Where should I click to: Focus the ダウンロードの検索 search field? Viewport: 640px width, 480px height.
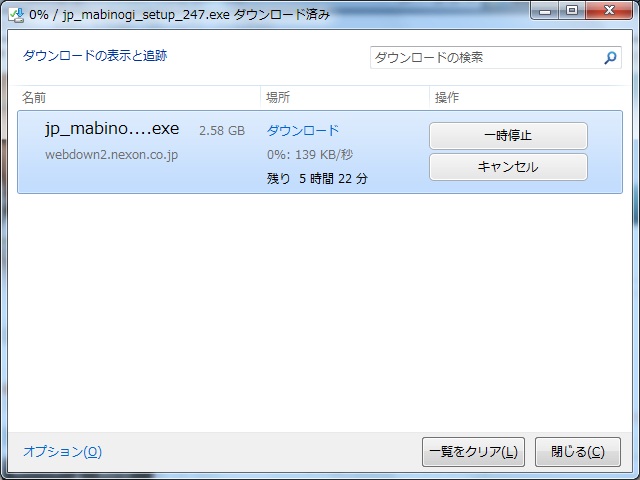496,58
